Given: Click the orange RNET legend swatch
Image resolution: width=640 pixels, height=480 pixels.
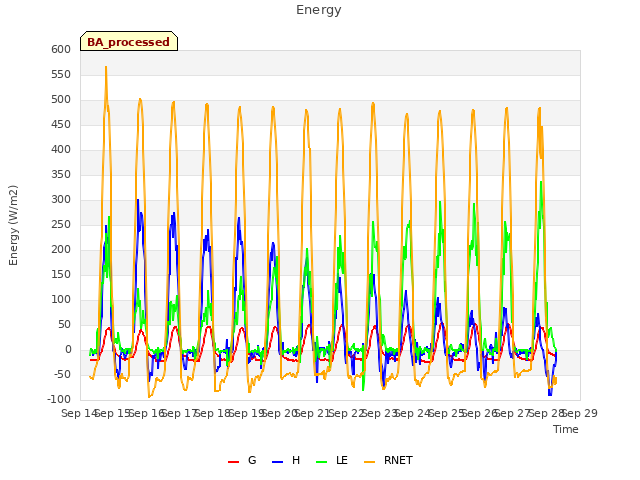Looking at the screenshot, I should tap(369, 462).
